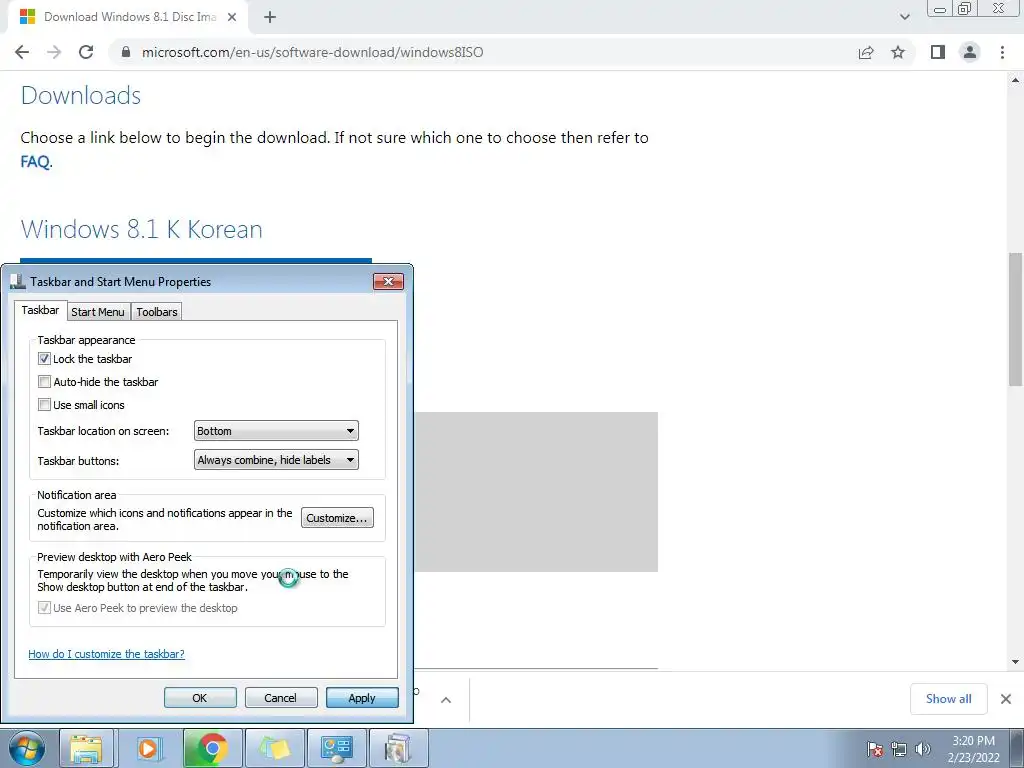This screenshot has height=768, width=1024.
Task: Close Taskbar and Start Menu Properties dialog
Action: [x=389, y=281]
